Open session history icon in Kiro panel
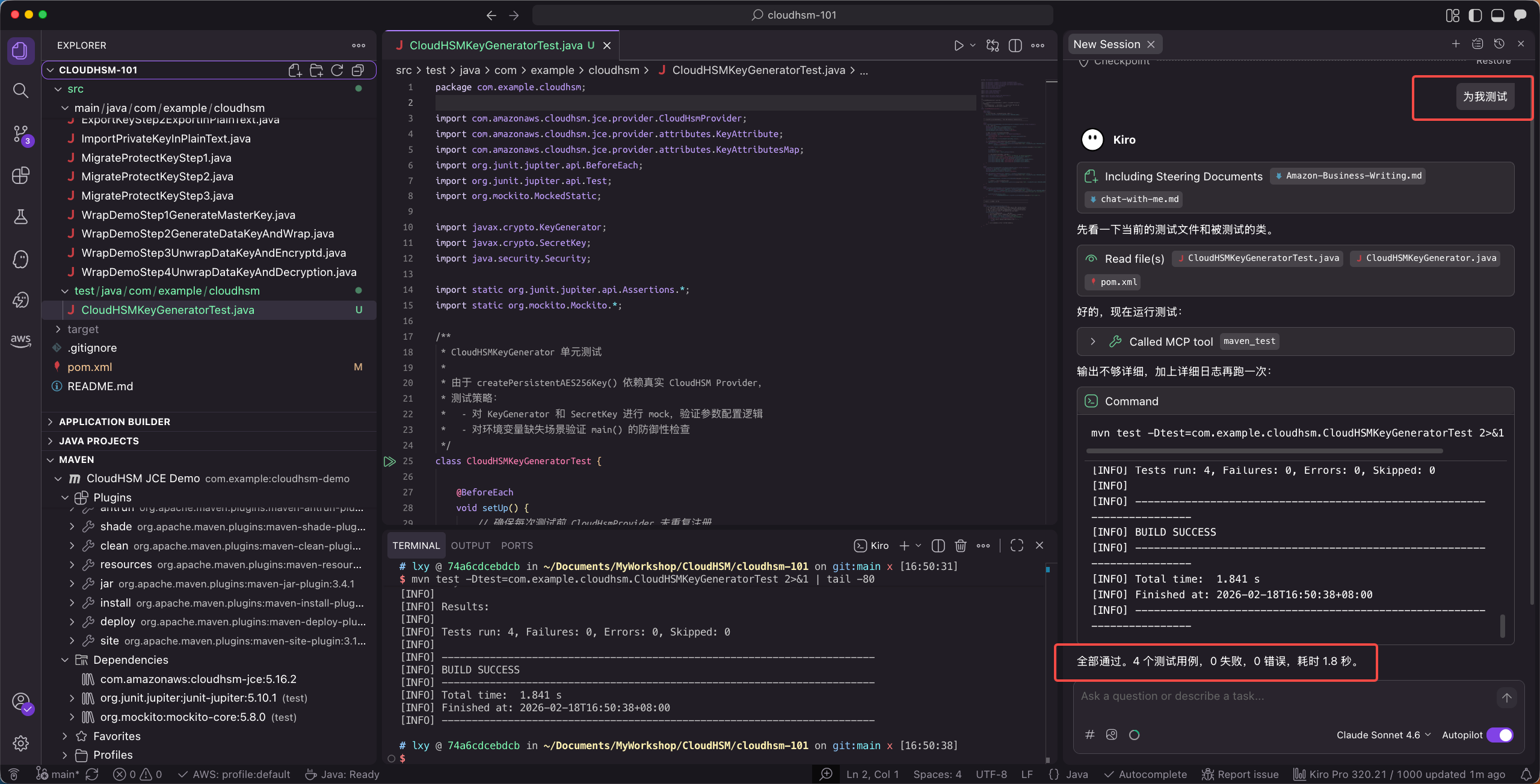 point(1498,44)
